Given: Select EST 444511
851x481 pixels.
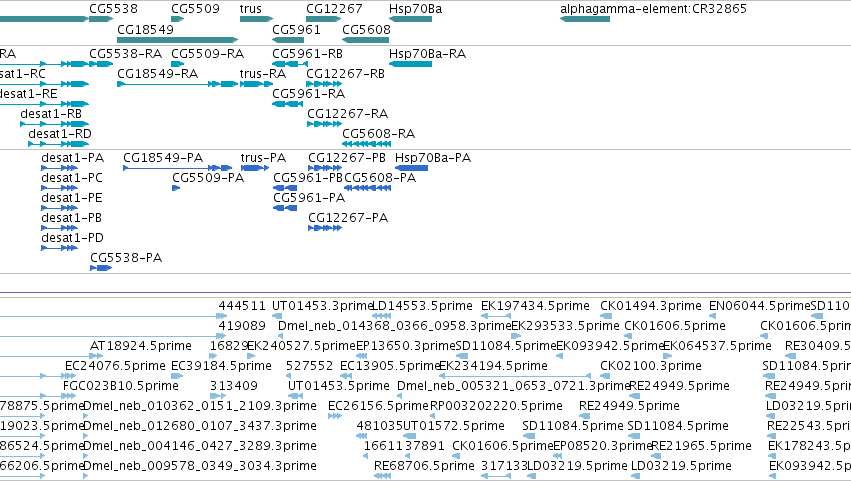Looking at the screenshot, I should pyautogui.click(x=242, y=306).
